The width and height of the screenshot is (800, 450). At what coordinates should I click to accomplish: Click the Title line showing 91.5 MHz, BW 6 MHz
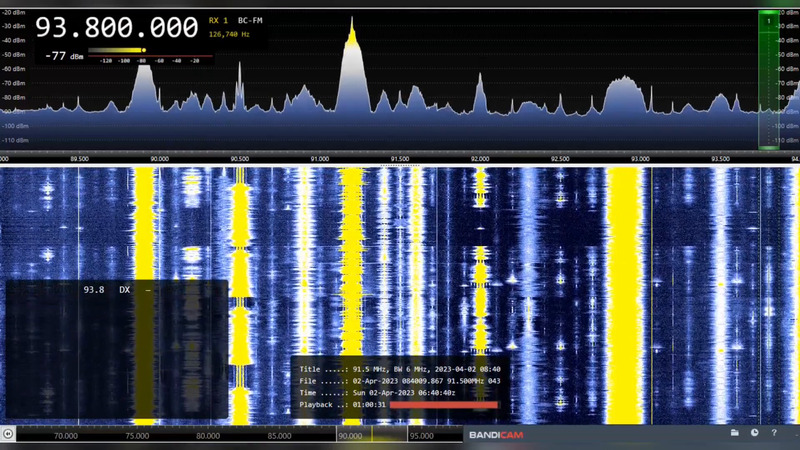pos(400,369)
